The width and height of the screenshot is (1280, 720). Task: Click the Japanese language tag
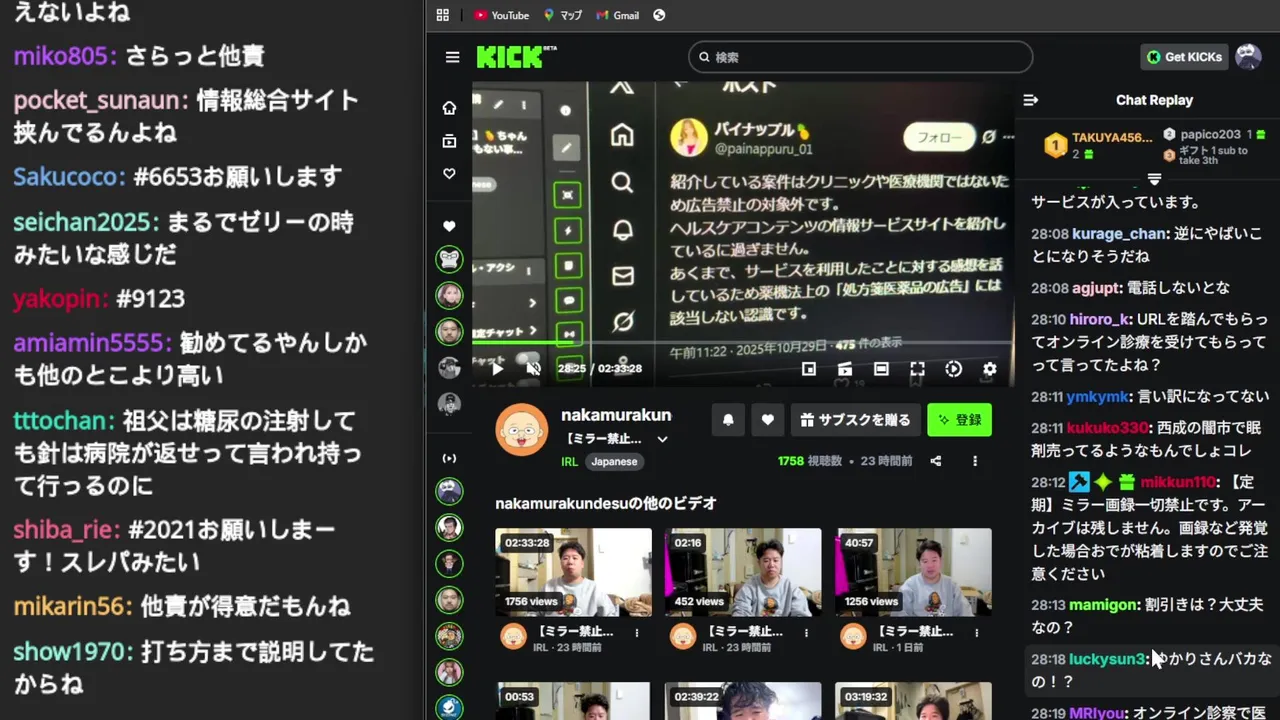tap(614, 461)
